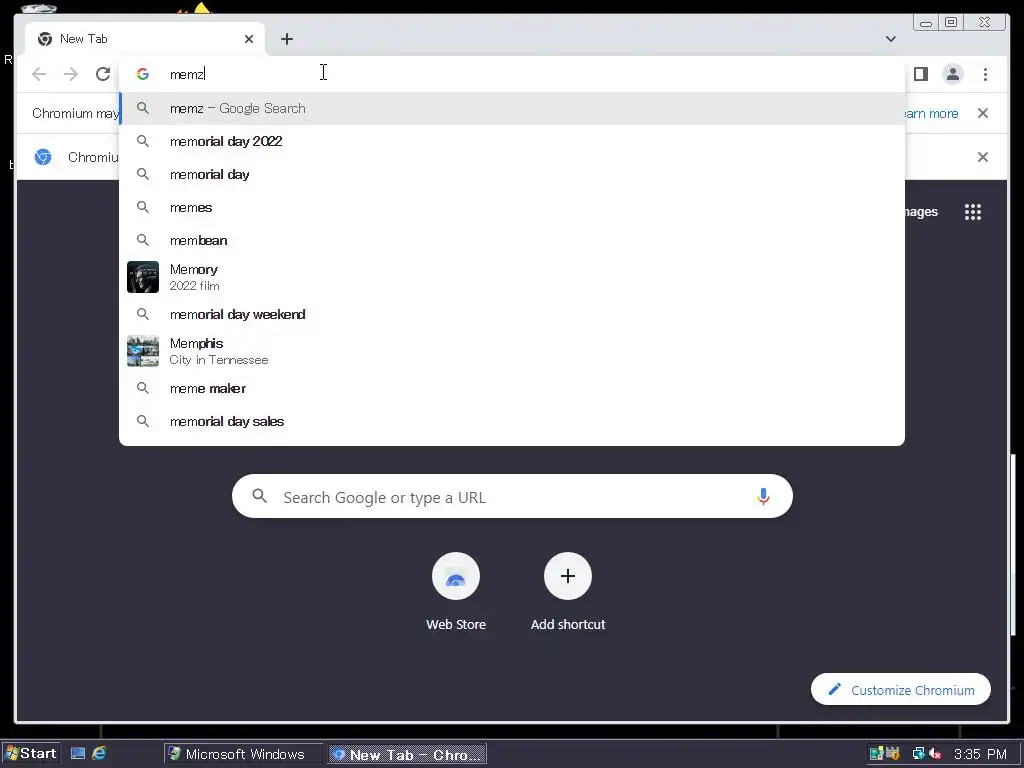Screen dimensions: 1024x768
Task: Click the Google G icon in omnibox
Action: [x=143, y=74]
